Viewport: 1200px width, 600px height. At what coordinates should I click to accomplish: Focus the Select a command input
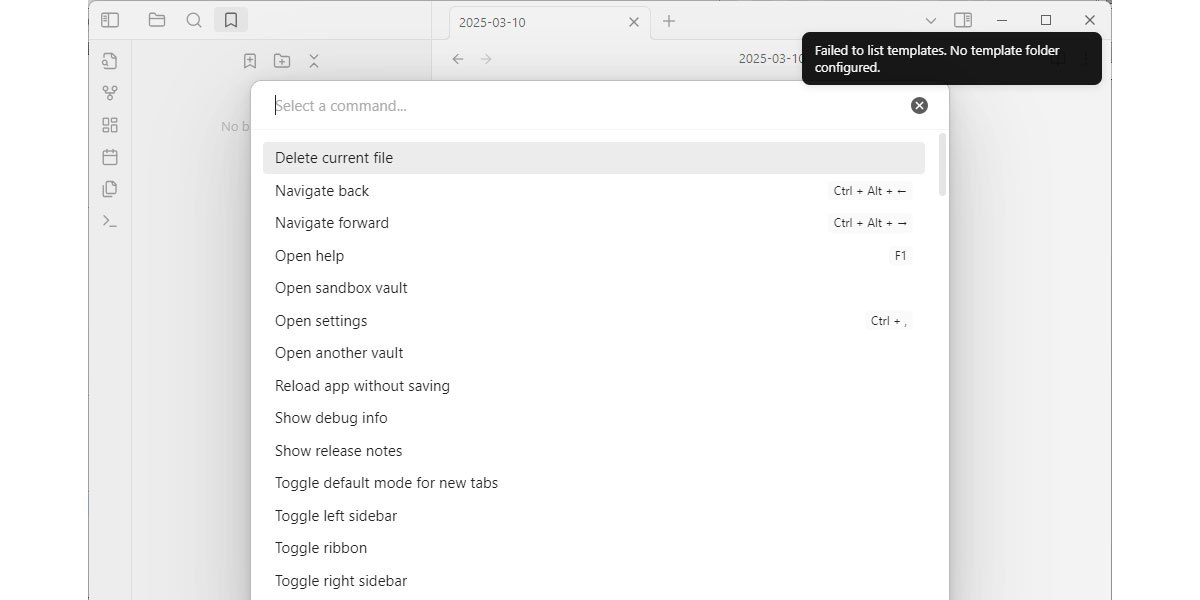tap(580, 106)
